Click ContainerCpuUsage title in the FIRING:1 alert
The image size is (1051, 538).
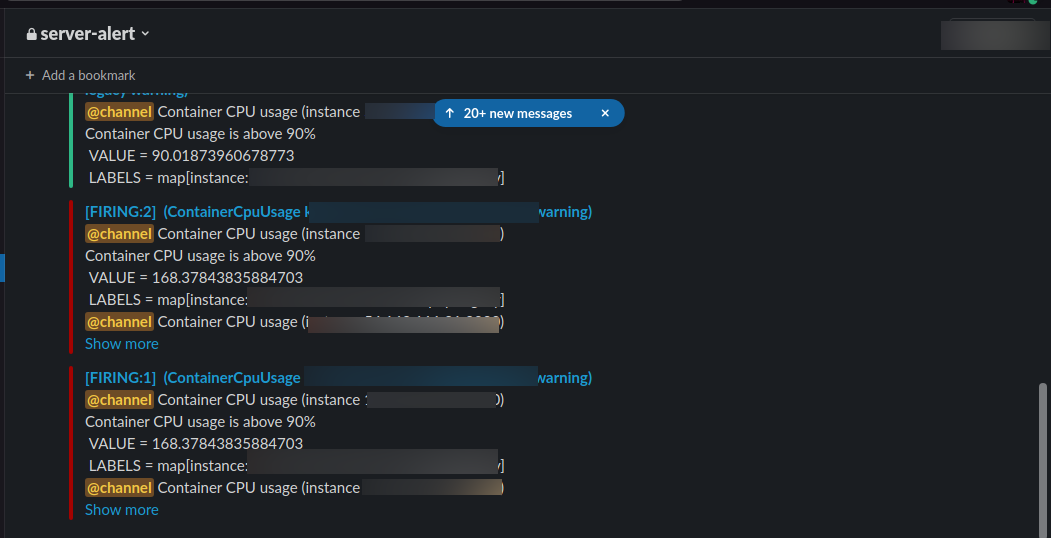[233, 377]
